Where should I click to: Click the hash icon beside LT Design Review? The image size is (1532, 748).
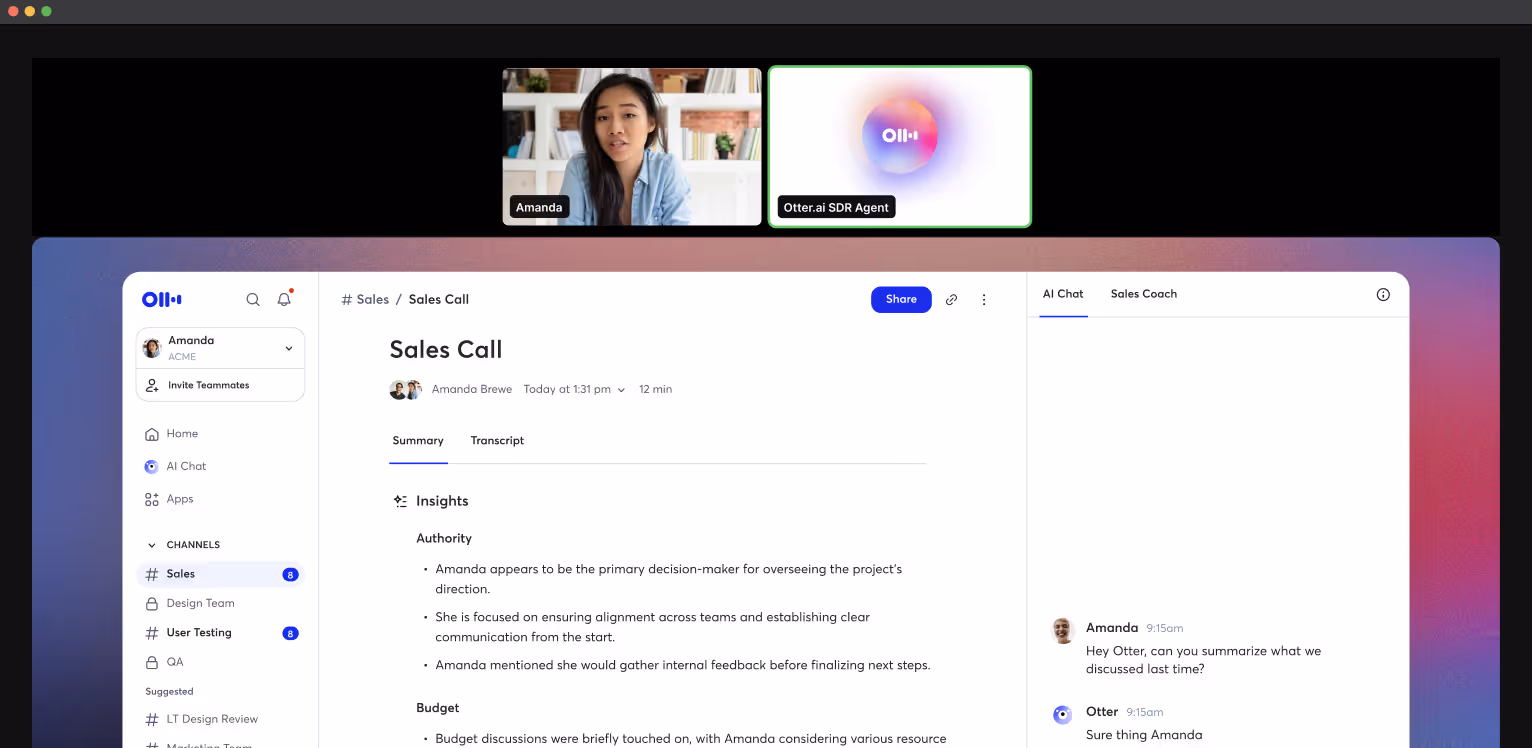coord(152,720)
